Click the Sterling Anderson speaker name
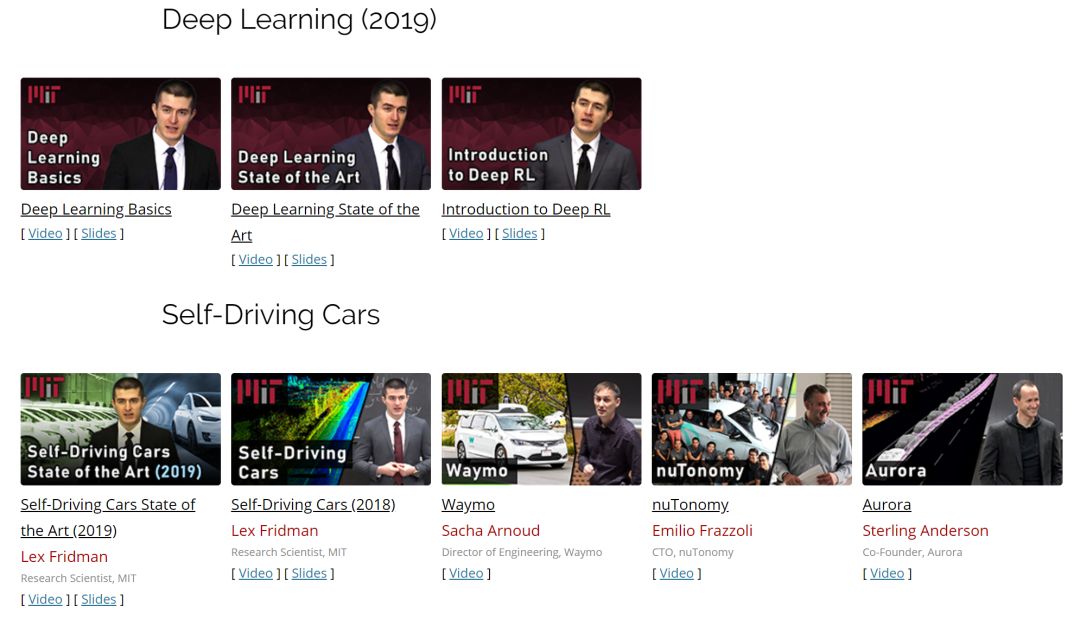 (x=925, y=531)
